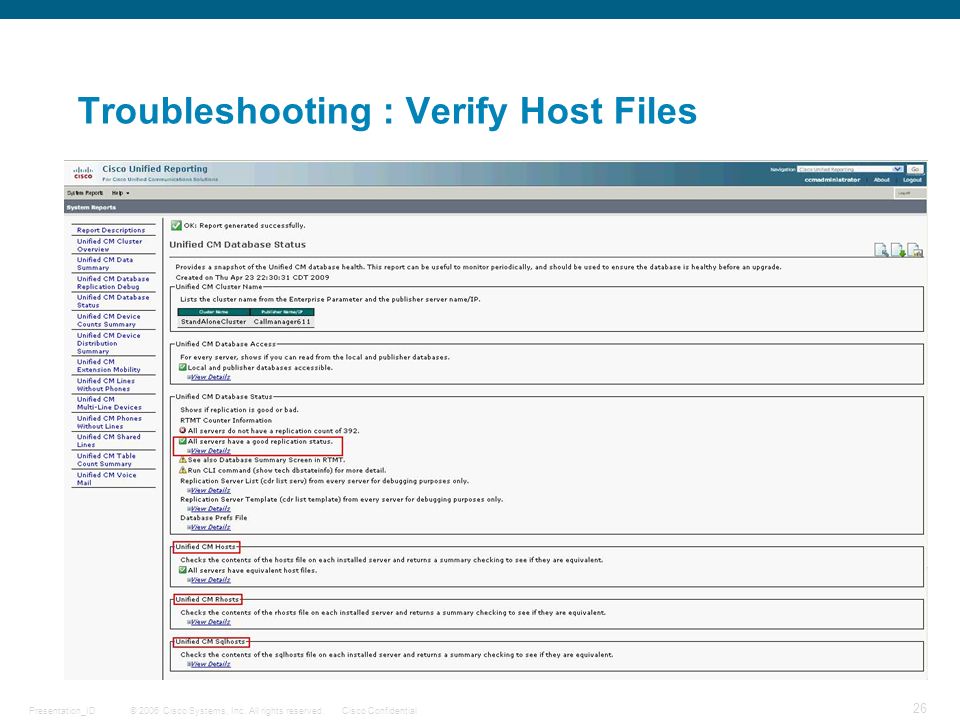Open Unified CM Device Counts Summary report
960x720 pixels.
[108, 320]
